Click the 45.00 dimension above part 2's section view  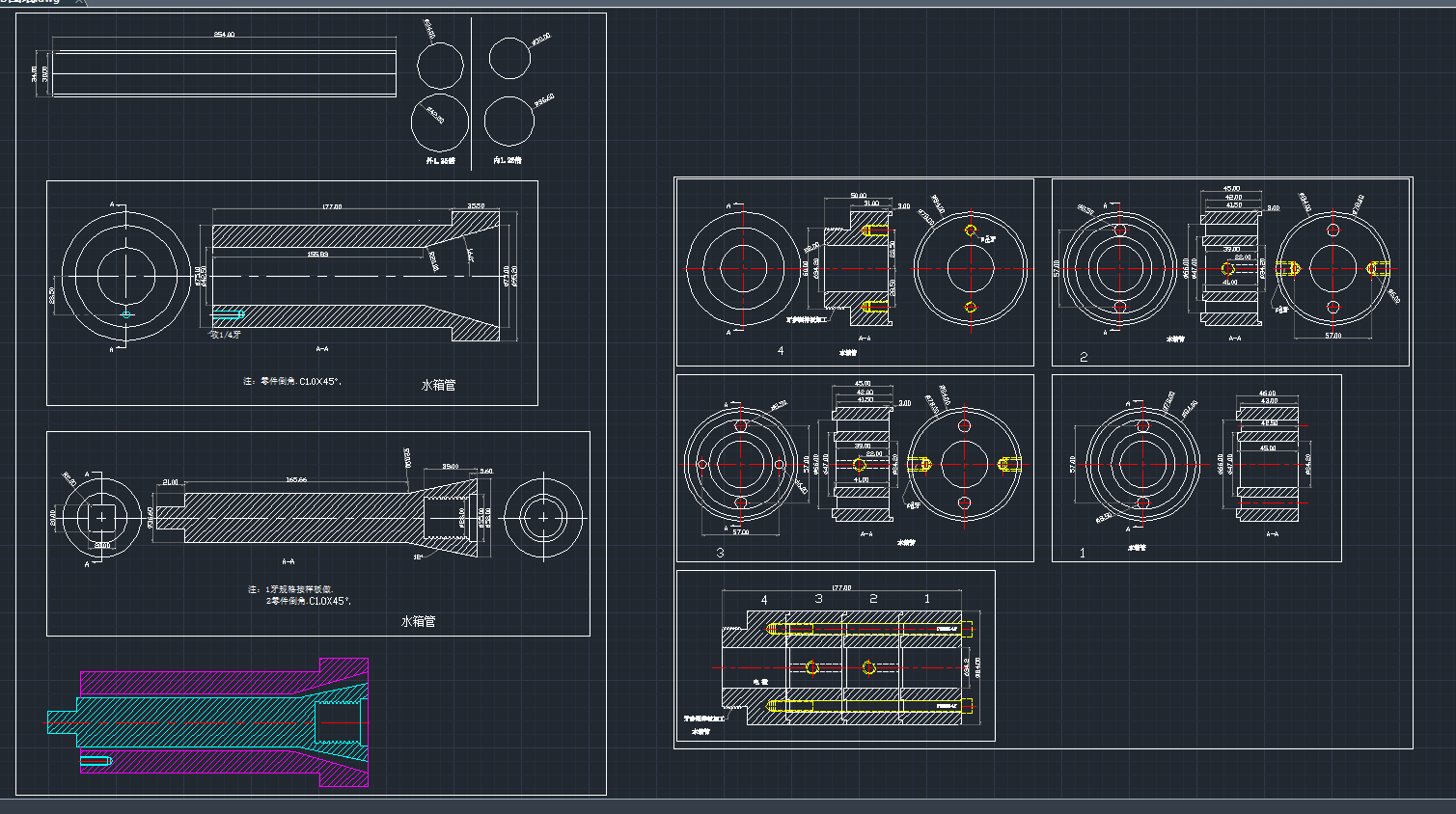tap(1231, 189)
